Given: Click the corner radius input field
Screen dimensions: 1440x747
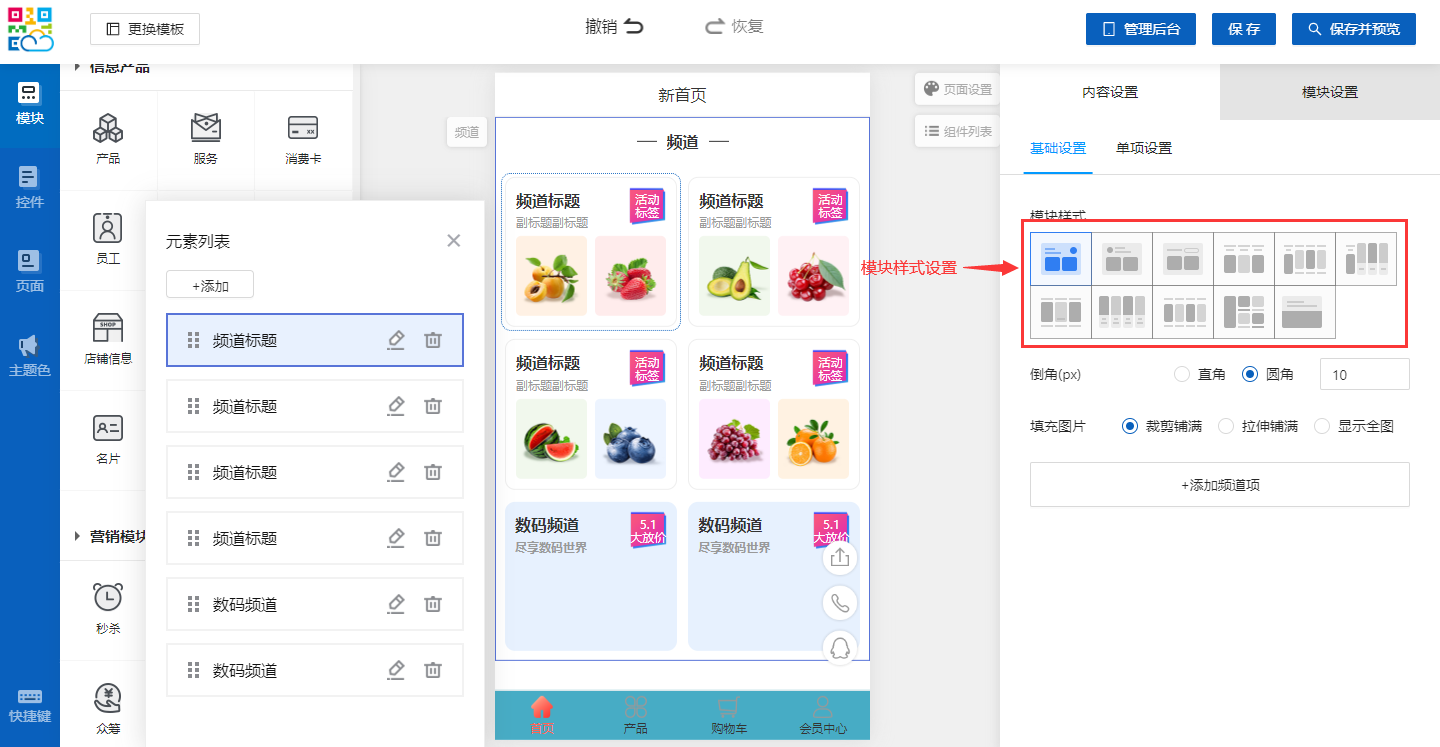Looking at the screenshot, I should [1364, 374].
